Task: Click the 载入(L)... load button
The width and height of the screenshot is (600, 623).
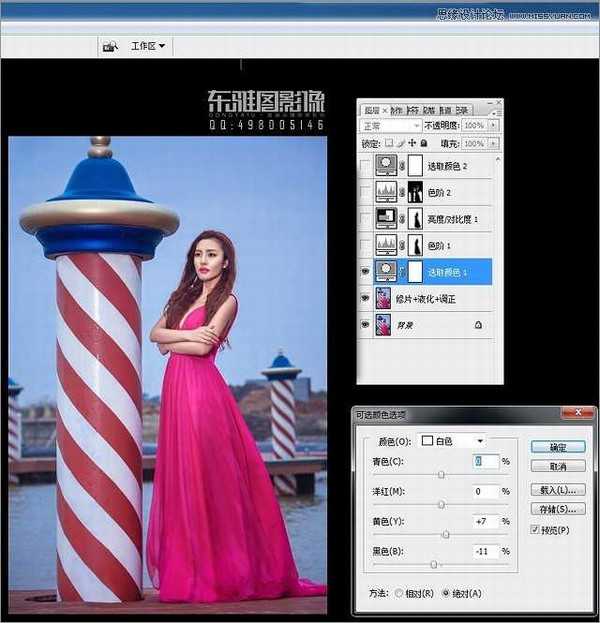Action: pos(558,490)
